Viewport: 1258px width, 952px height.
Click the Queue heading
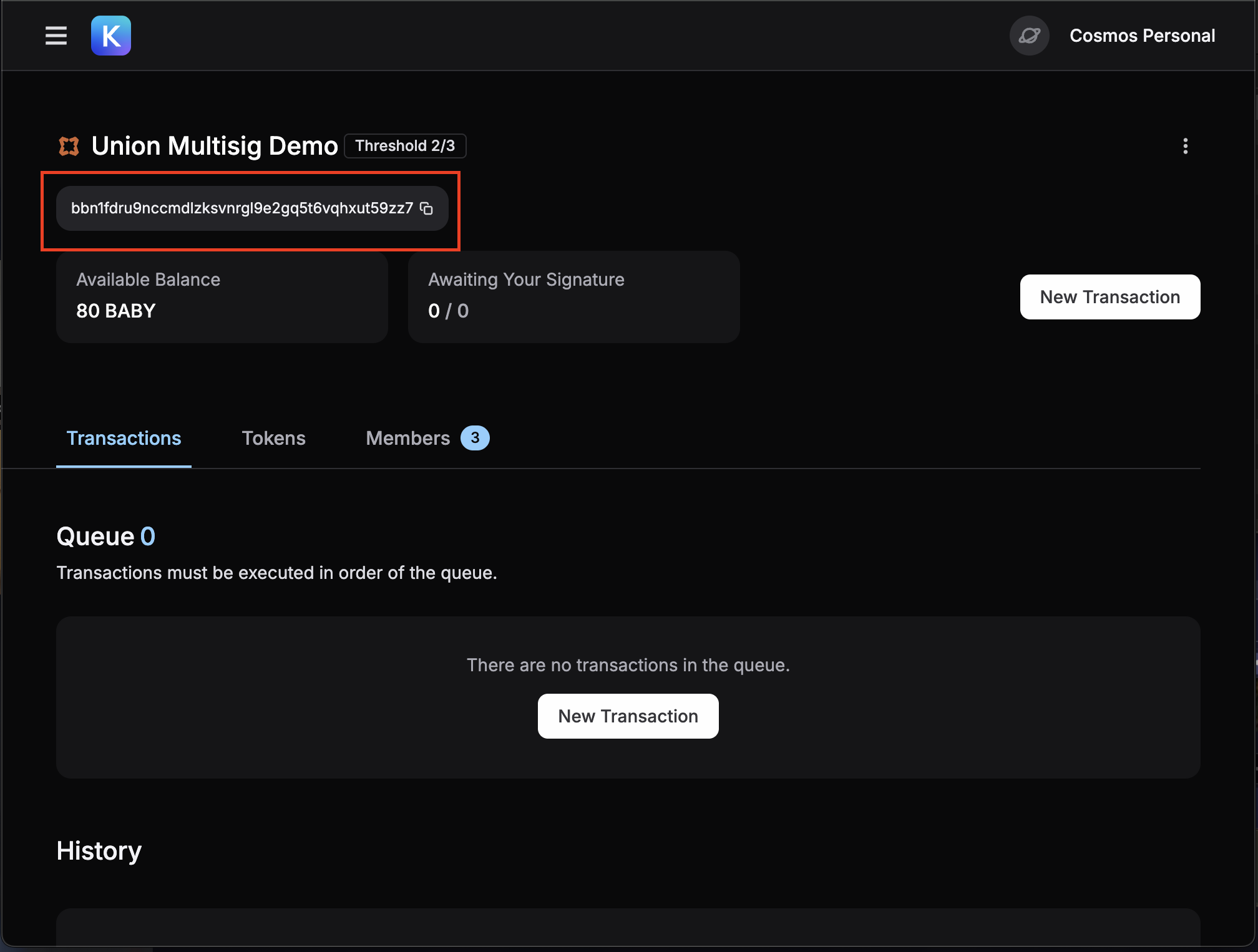click(x=95, y=537)
